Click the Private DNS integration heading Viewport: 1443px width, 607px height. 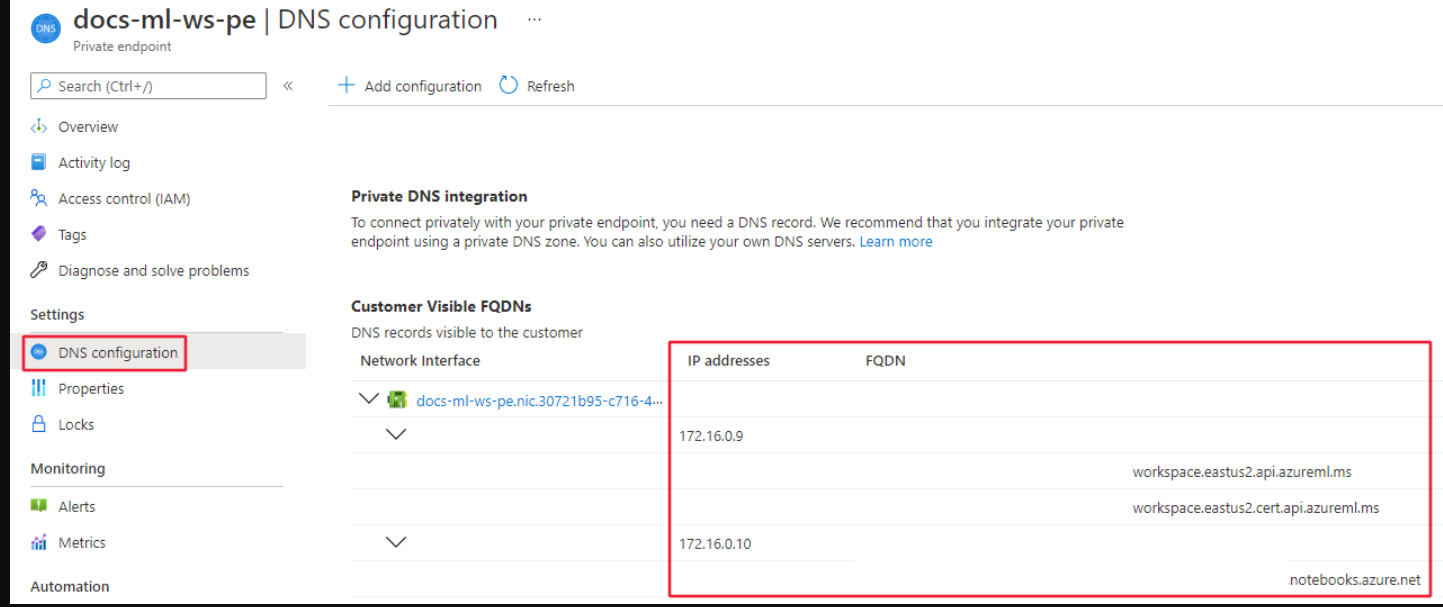[439, 196]
